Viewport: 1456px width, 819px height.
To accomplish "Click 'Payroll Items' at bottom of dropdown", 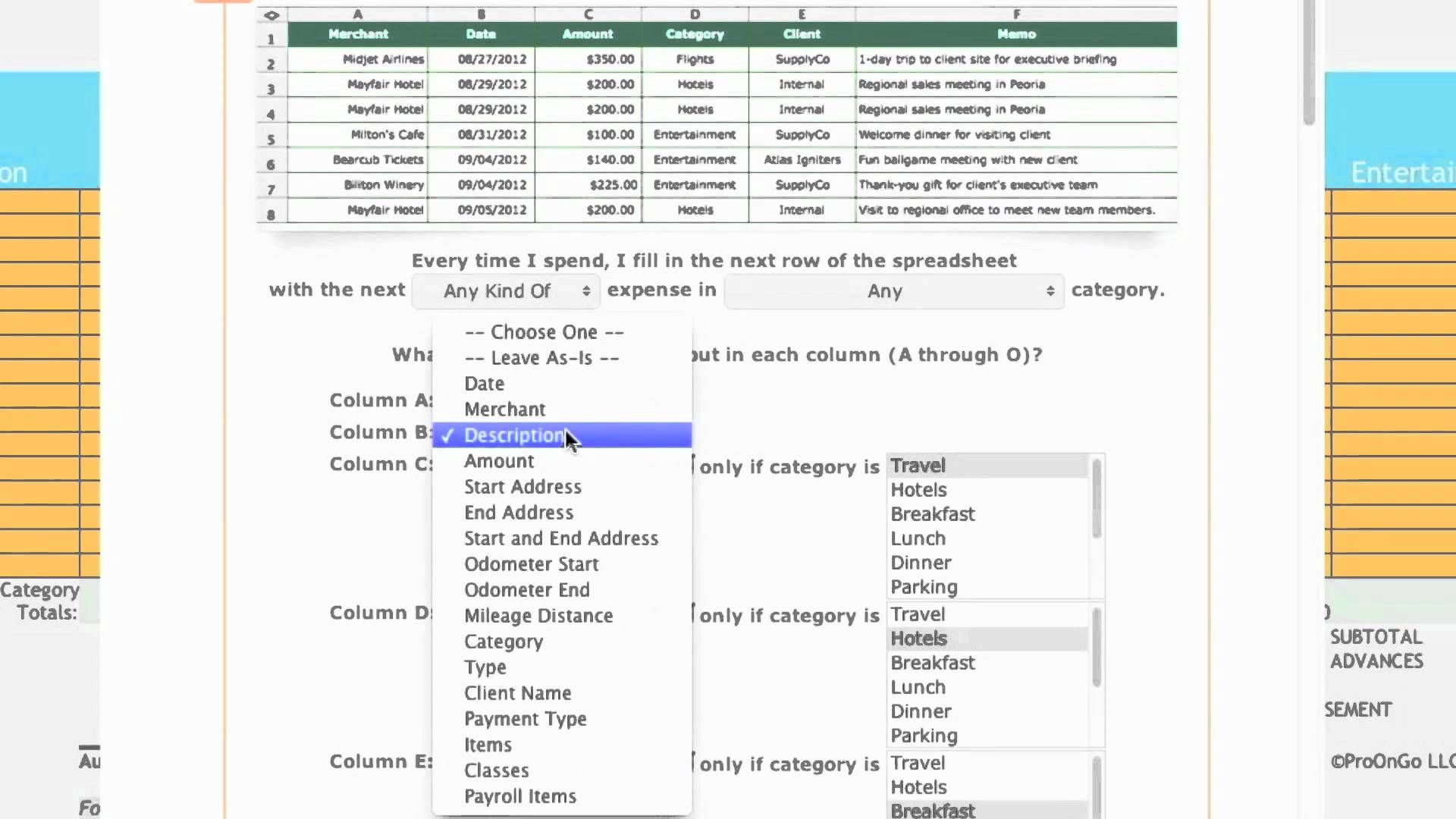I will point(520,796).
